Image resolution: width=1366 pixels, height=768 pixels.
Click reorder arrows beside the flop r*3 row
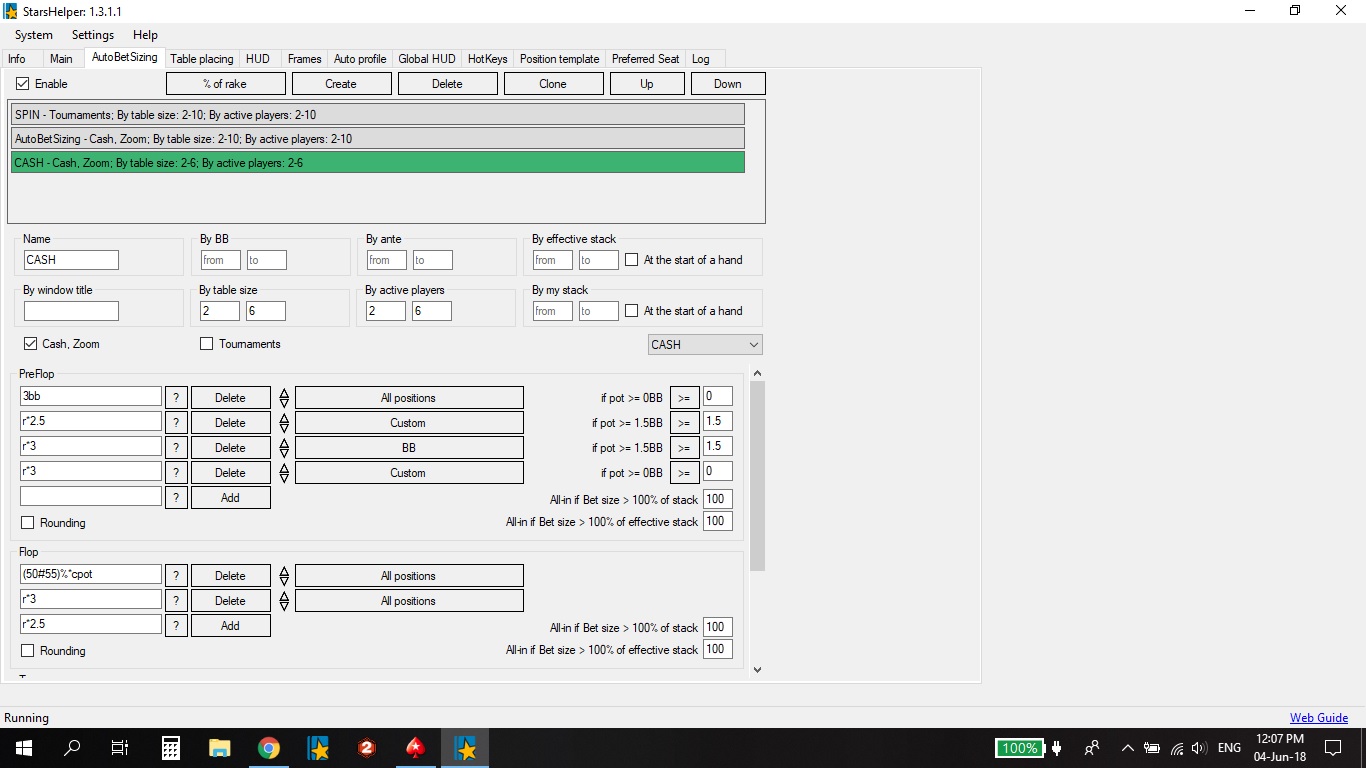click(284, 601)
